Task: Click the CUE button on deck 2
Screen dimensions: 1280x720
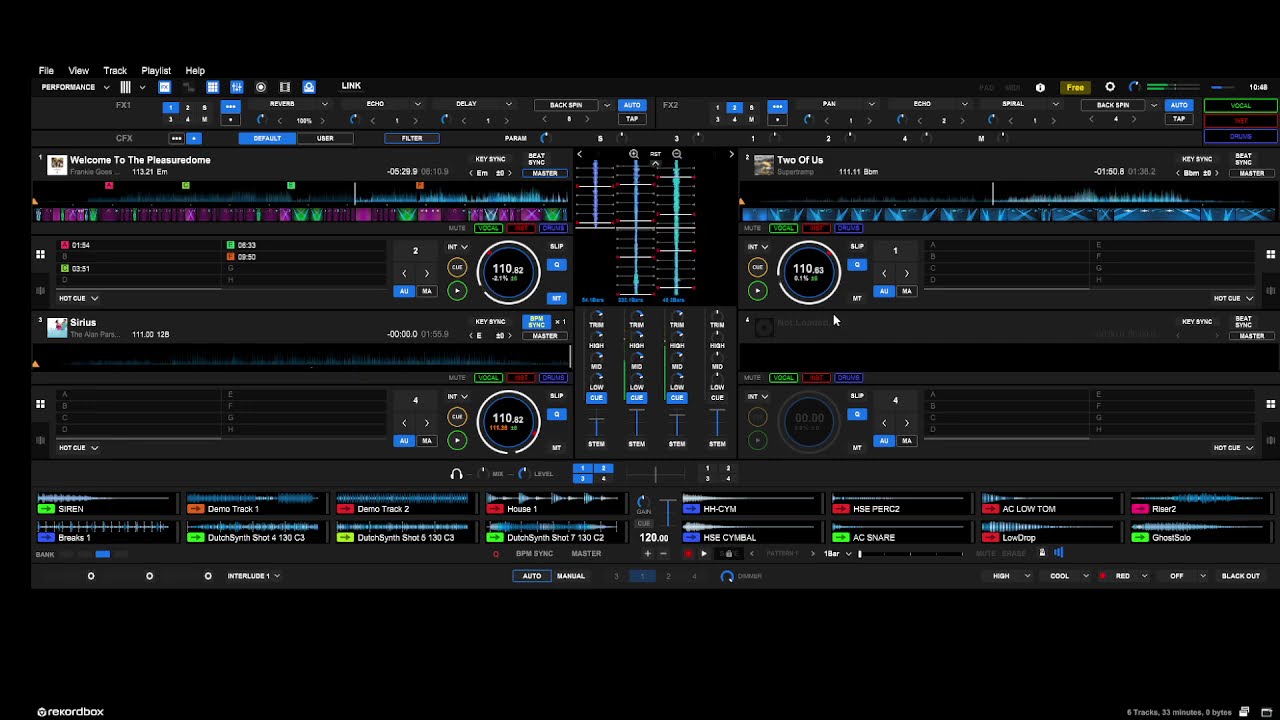Action: click(x=757, y=267)
